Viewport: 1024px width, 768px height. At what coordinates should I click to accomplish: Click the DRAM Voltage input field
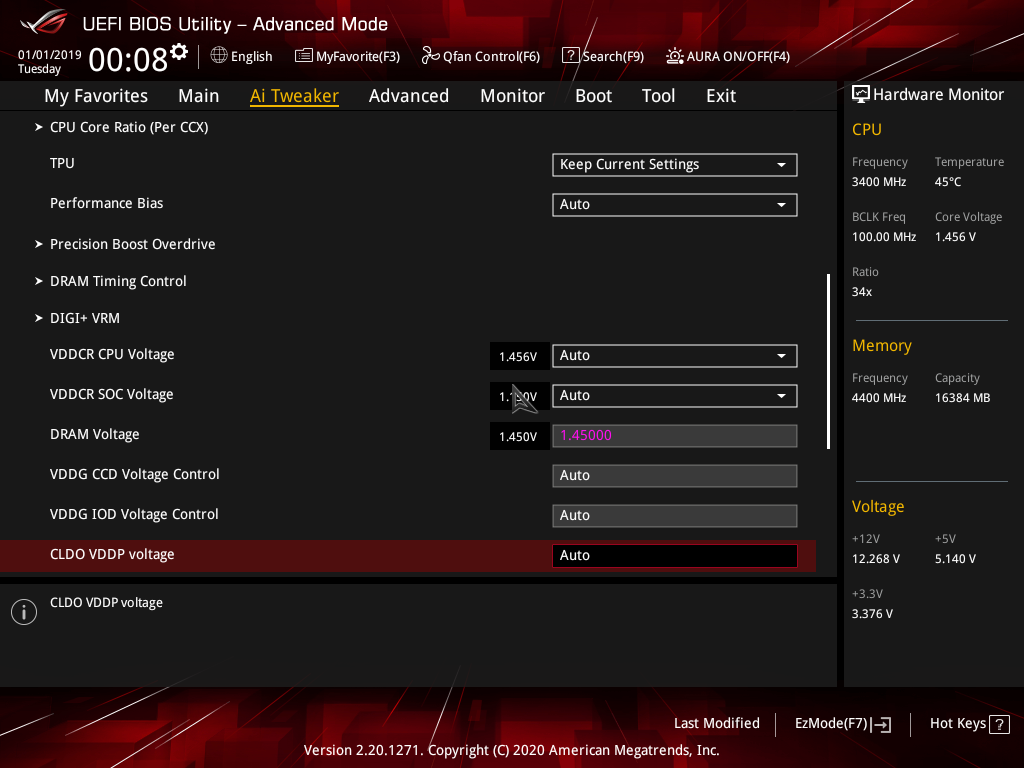(x=675, y=436)
